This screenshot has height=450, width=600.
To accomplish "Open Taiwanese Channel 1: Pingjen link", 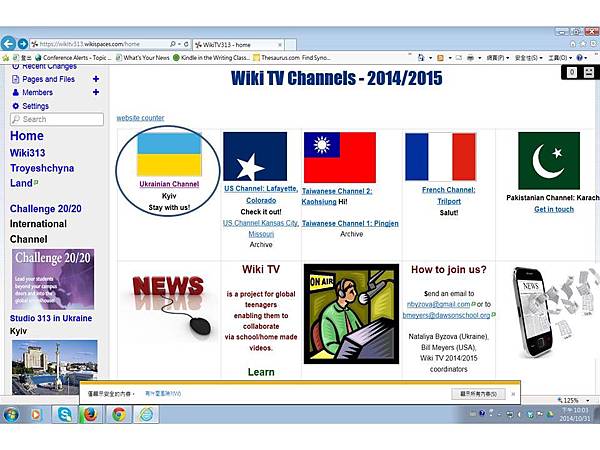I will [350, 223].
